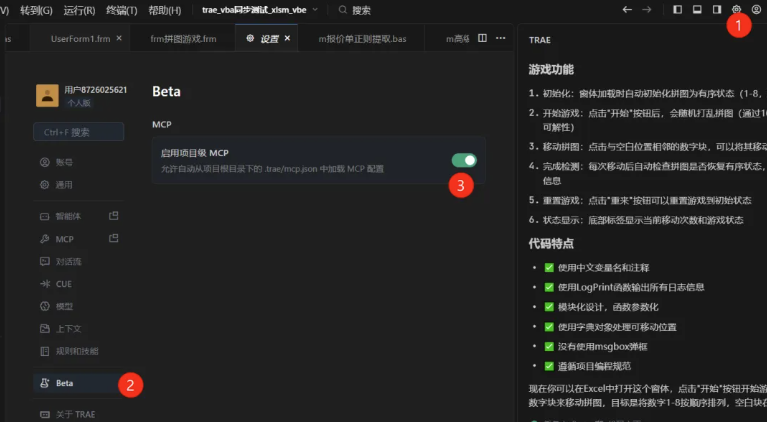Click the model icon beside 模型
The height and width of the screenshot is (422, 767).
[45, 307]
